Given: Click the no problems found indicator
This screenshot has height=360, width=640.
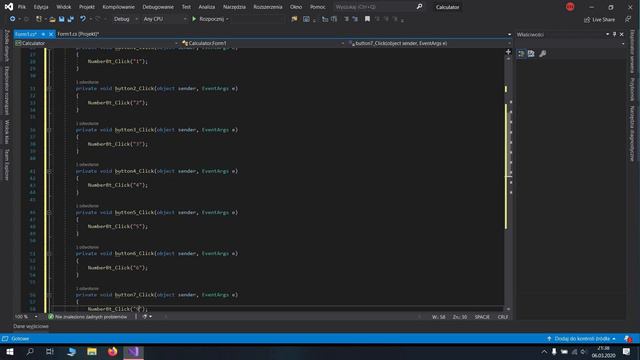Looking at the screenshot, I should 88,317.
